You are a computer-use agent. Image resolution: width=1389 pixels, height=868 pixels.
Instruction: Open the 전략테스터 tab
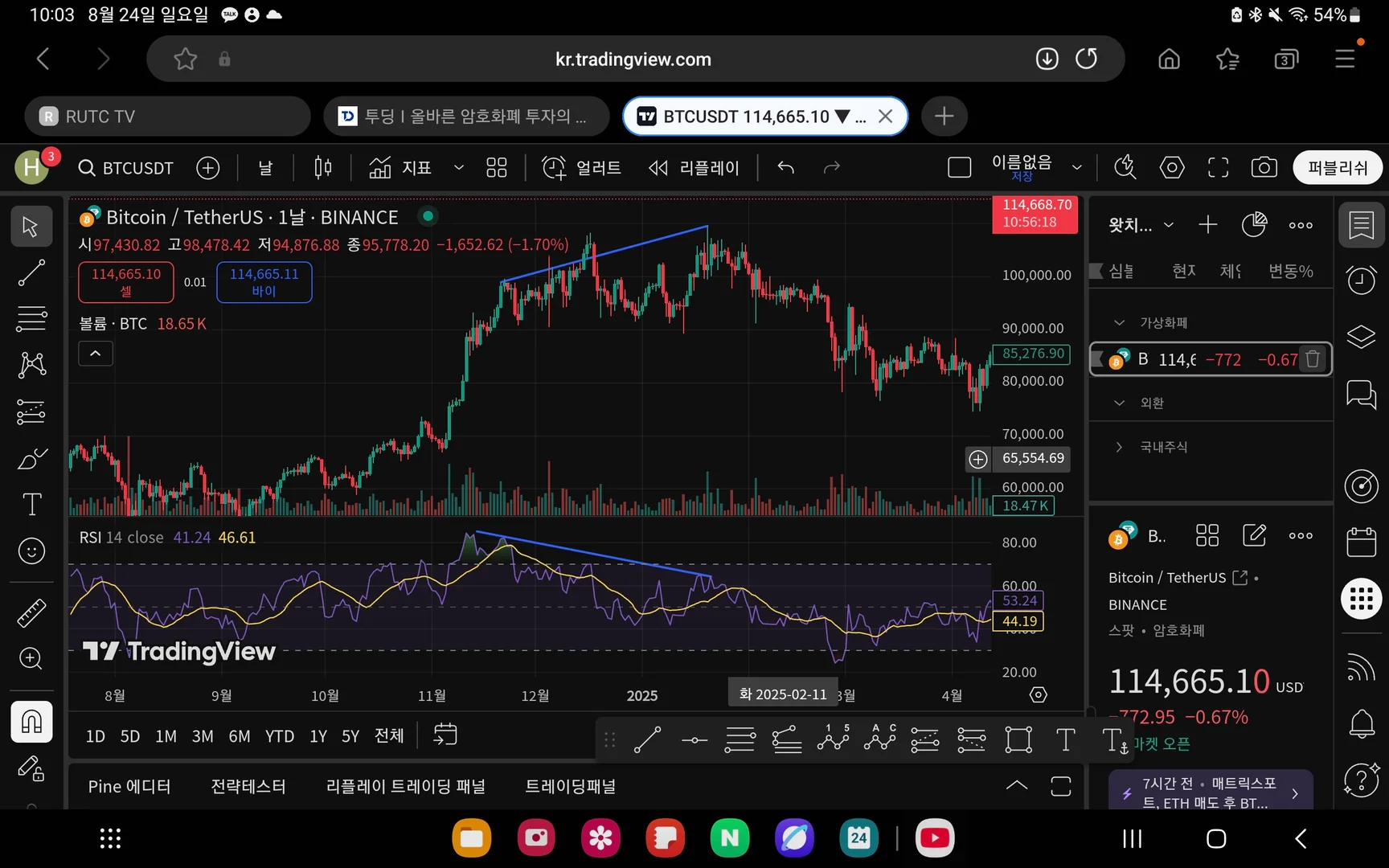248,787
